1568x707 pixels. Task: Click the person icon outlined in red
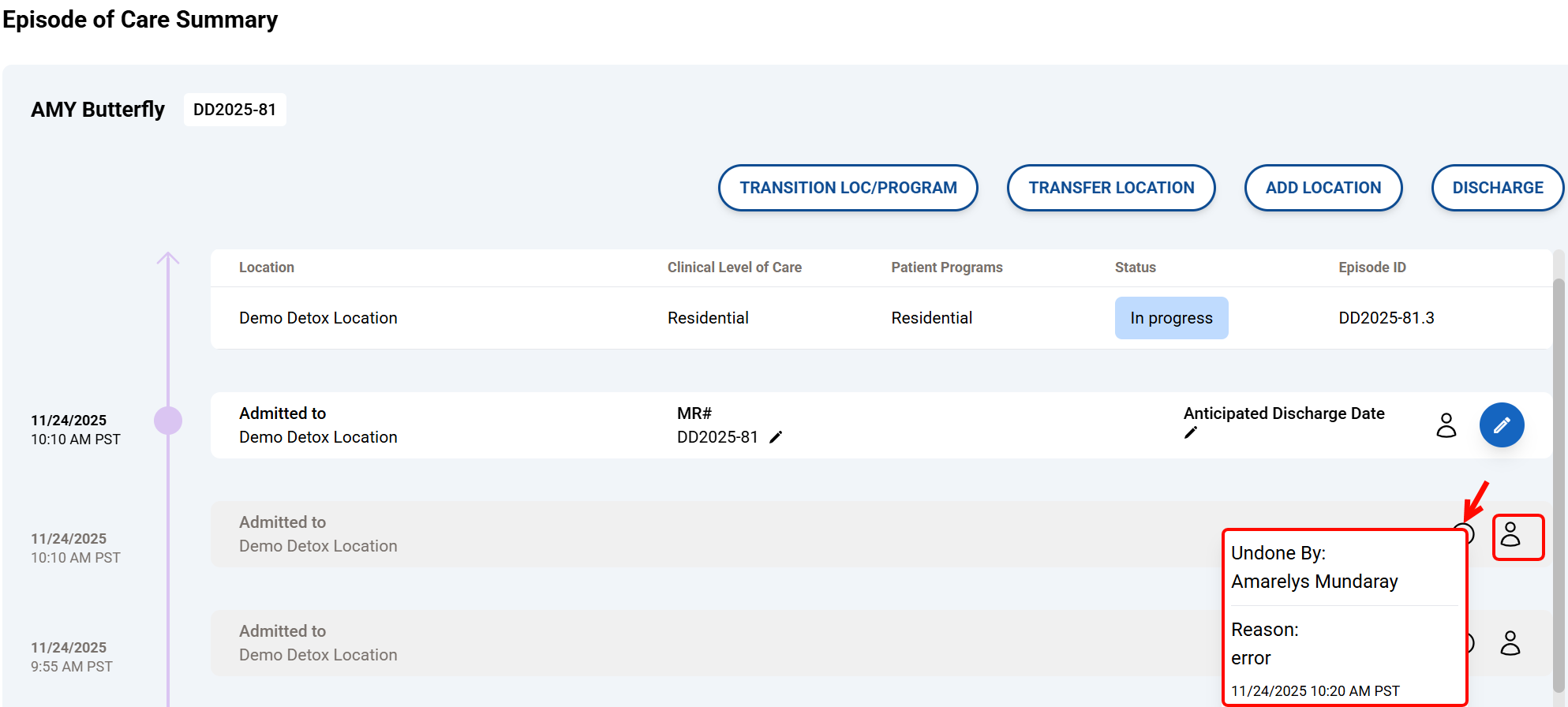[x=1510, y=535]
